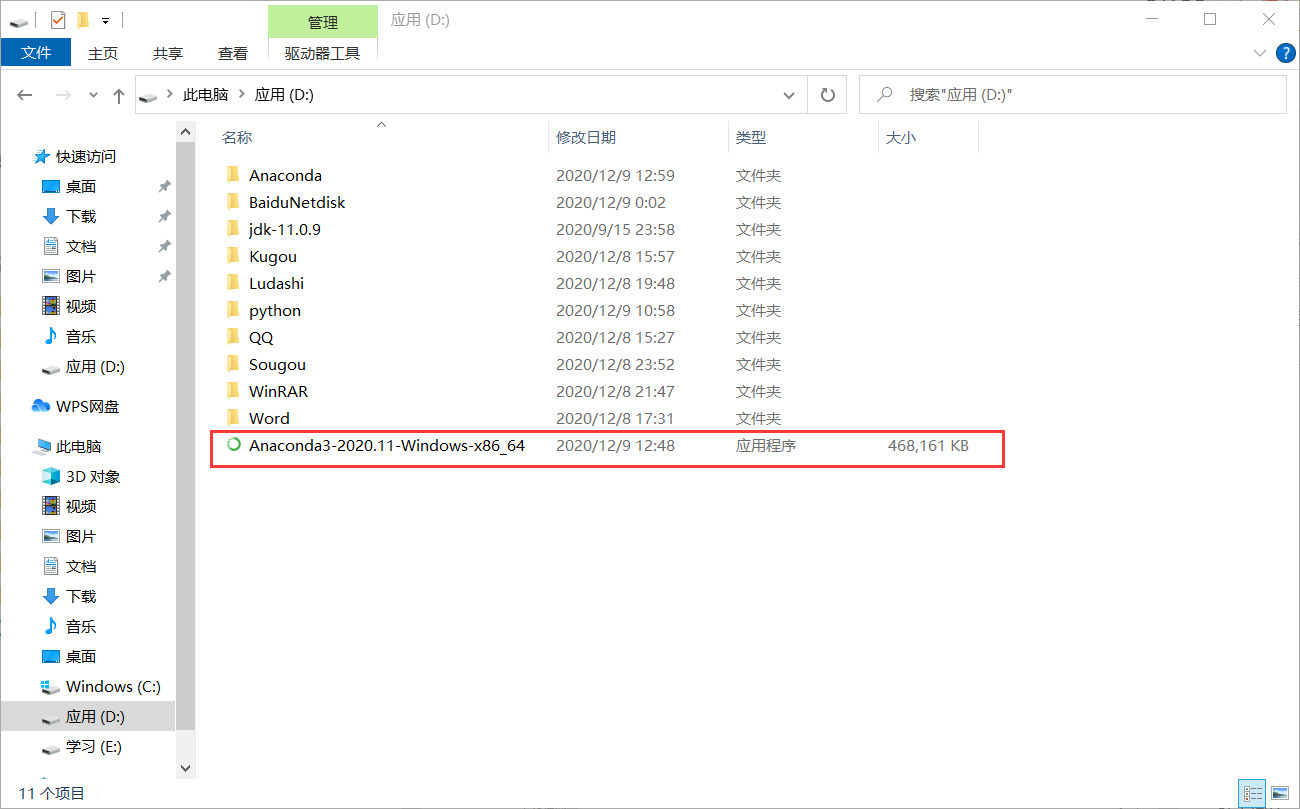Select 应用 (D:) under Quick Access
Viewport: 1300px width, 809px height.
[95, 367]
